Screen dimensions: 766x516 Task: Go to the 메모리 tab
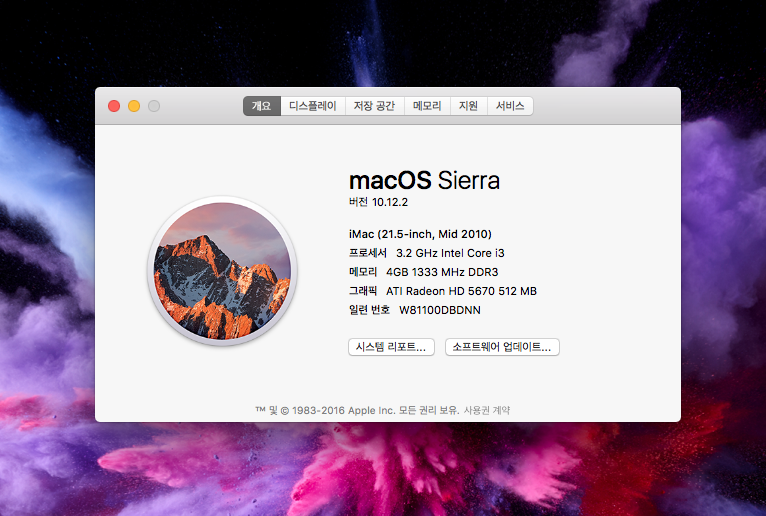428,106
